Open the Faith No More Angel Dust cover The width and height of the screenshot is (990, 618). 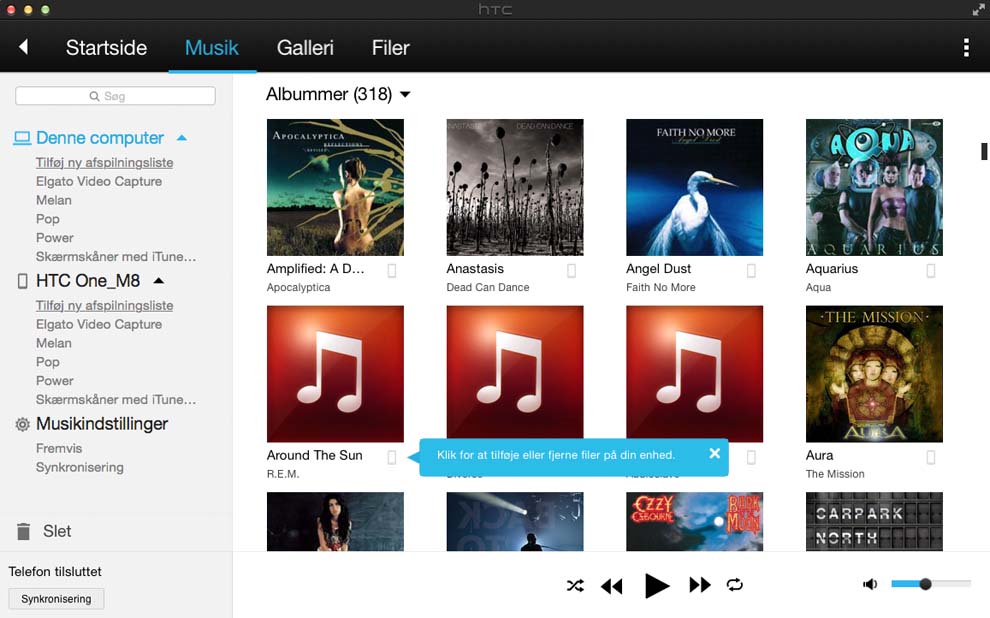[695, 187]
